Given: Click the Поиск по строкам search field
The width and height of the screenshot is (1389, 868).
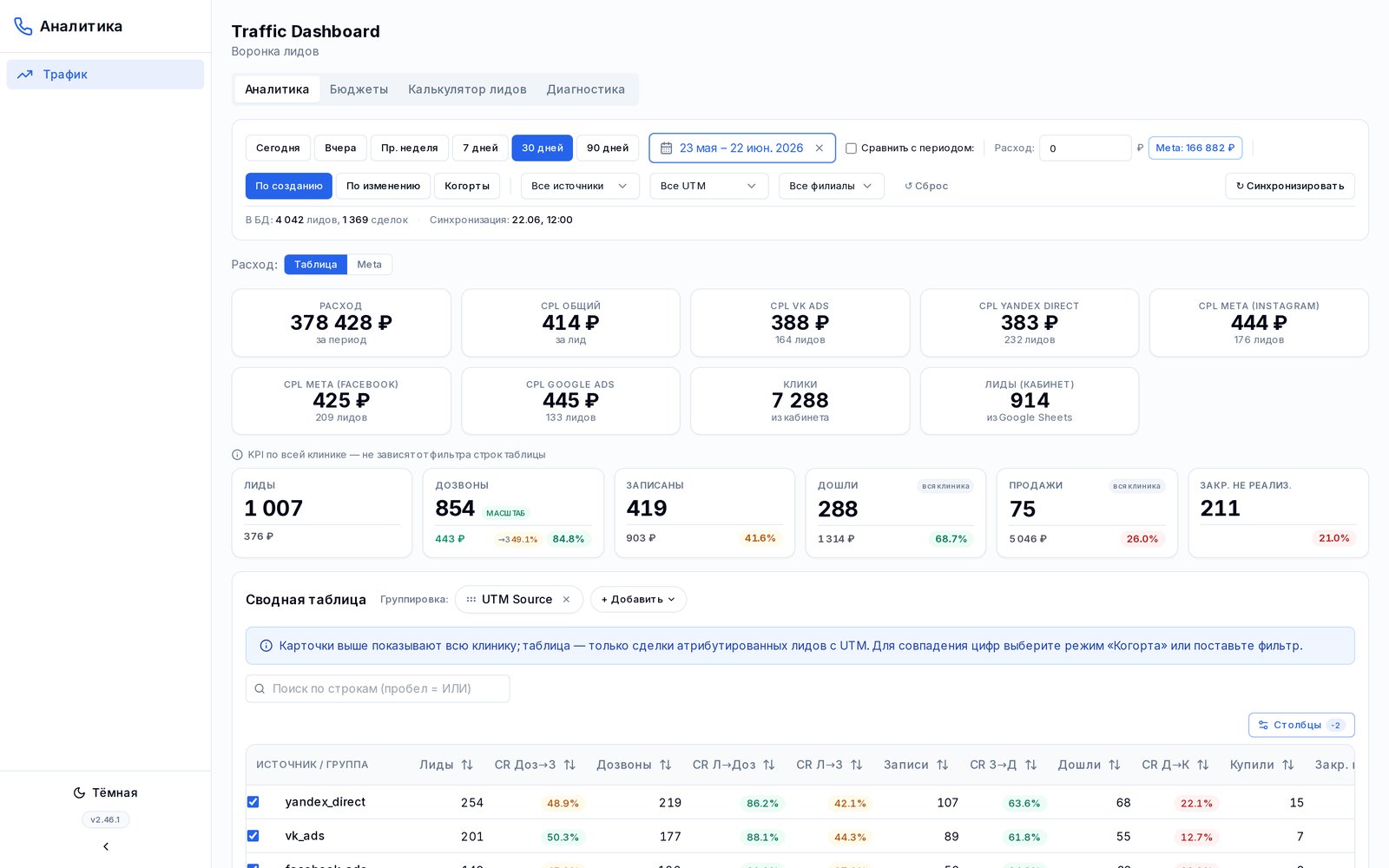Looking at the screenshot, I should (378, 688).
